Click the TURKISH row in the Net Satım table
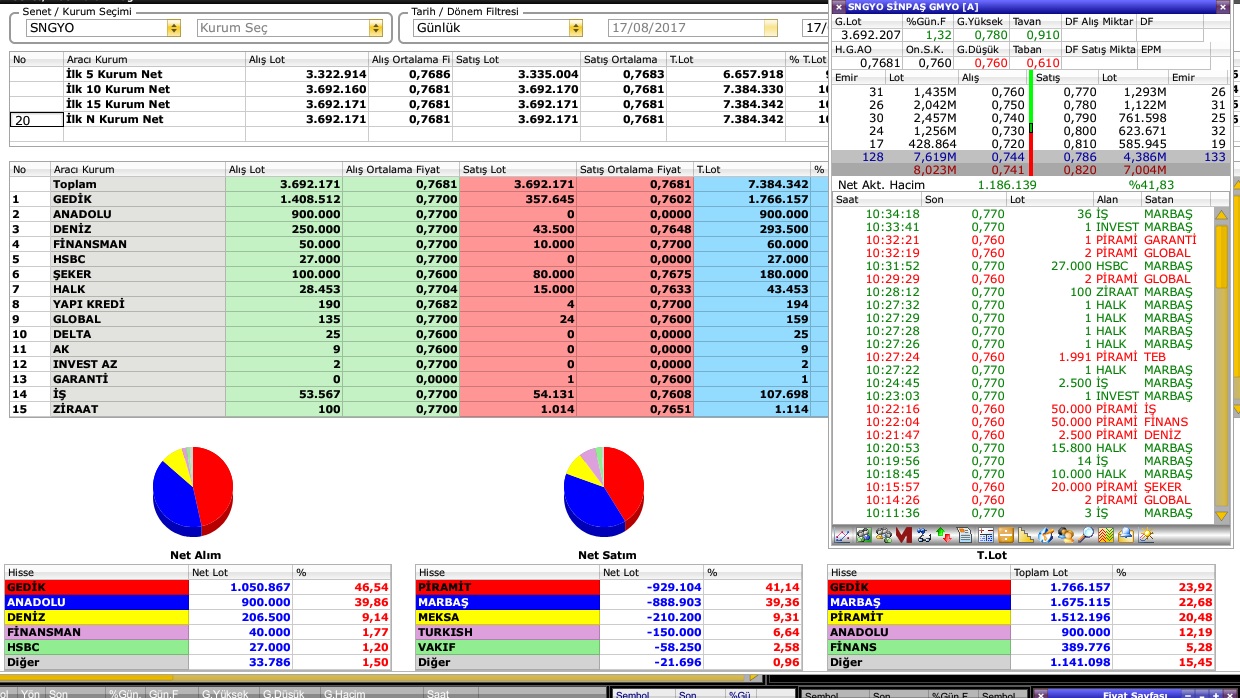Image resolution: width=1240 pixels, height=698 pixels. click(611, 632)
